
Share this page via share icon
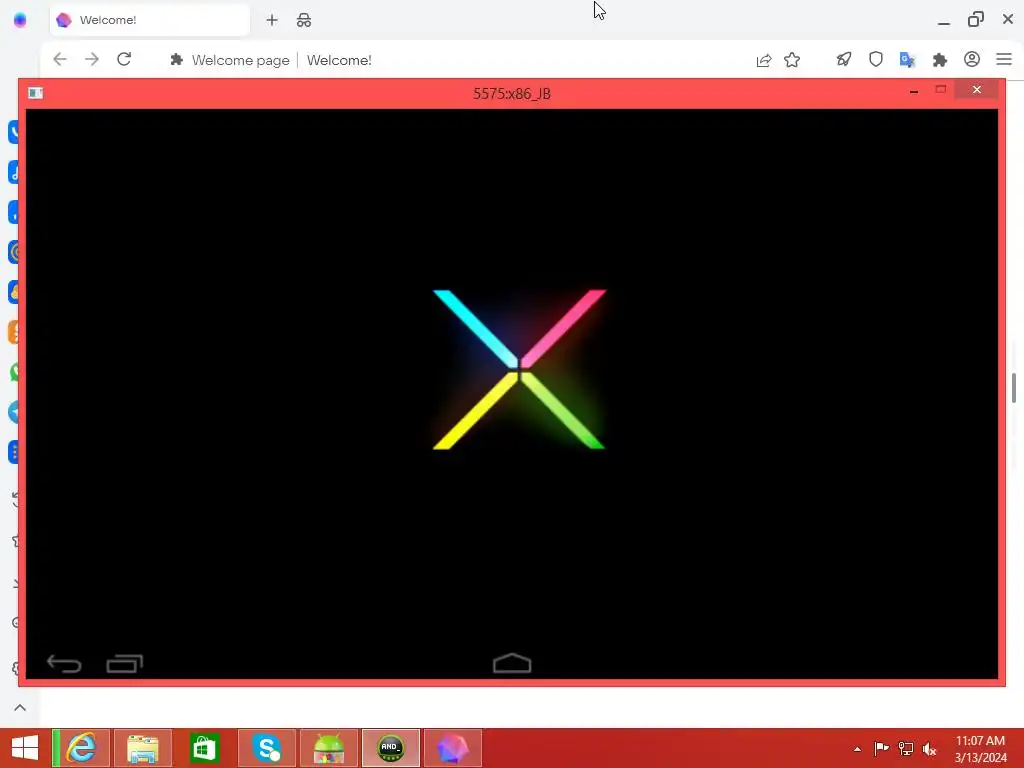click(x=763, y=60)
